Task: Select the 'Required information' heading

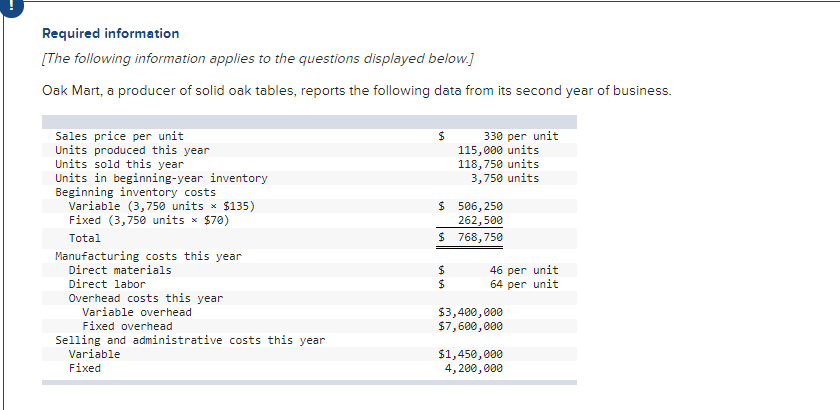Action: (111, 34)
